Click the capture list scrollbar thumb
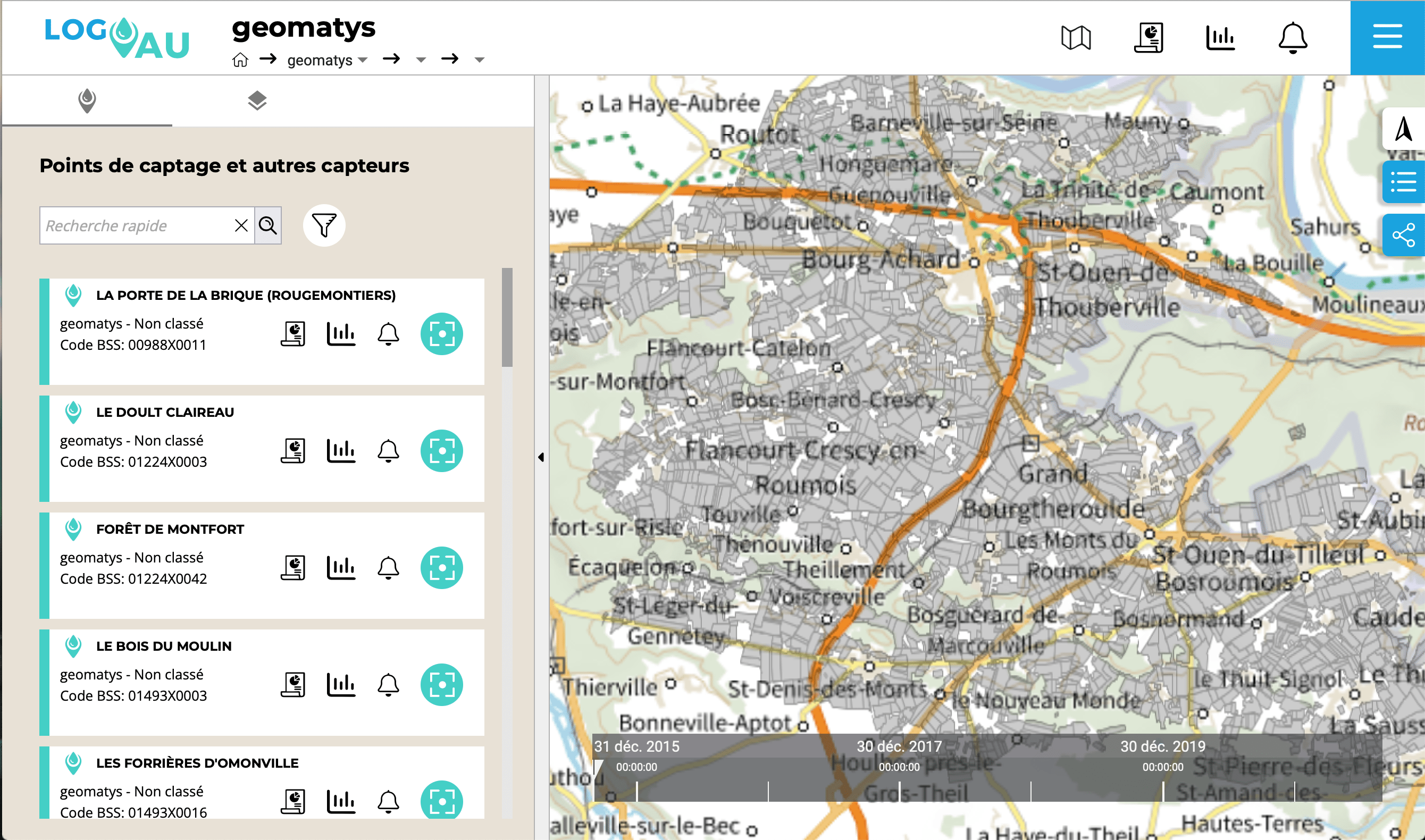The image size is (1425, 840). point(507,317)
